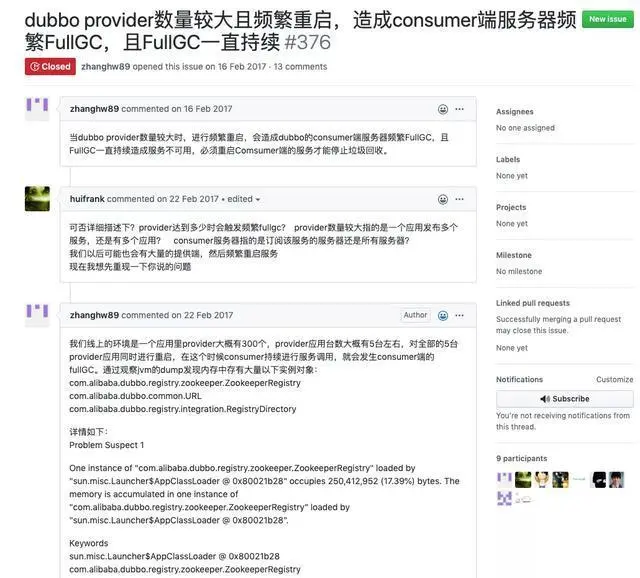This screenshot has height=578, width=640.
Task: Expand the edited history dropdown on huifrank's comment
Action: click(244, 199)
